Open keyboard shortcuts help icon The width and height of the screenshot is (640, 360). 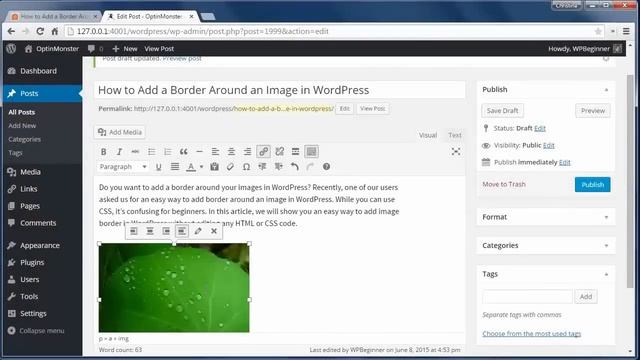[x=326, y=167]
